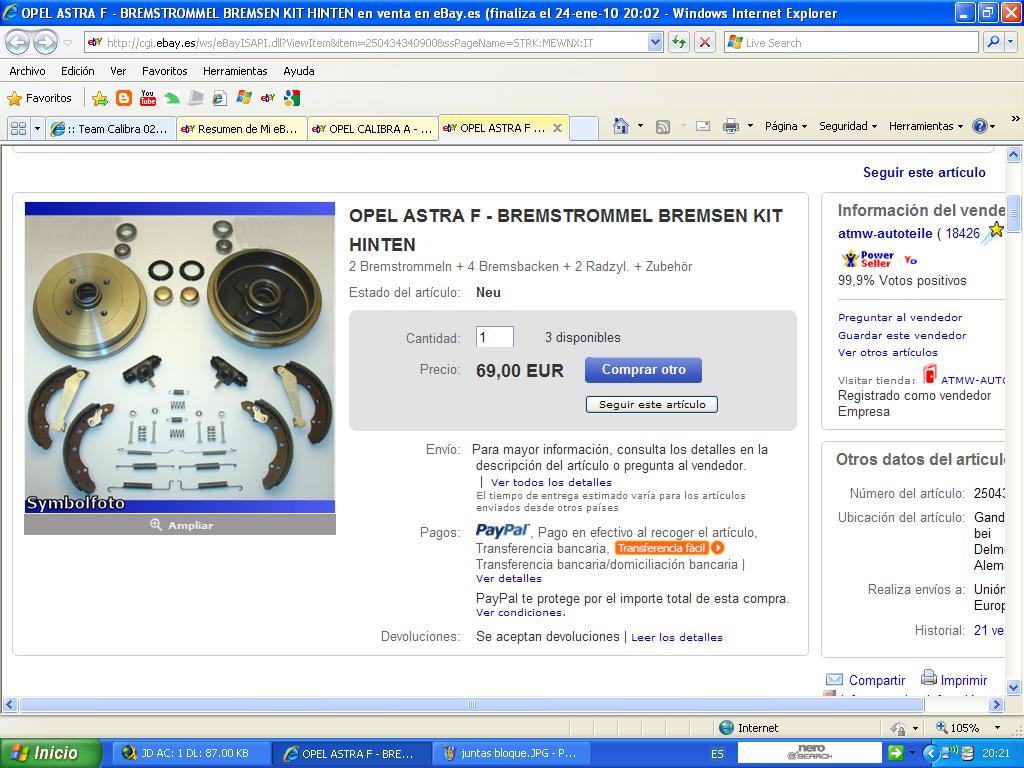The height and width of the screenshot is (768, 1024).
Task: Click the Read Mail envelope icon
Action: click(x=703, y=126)
